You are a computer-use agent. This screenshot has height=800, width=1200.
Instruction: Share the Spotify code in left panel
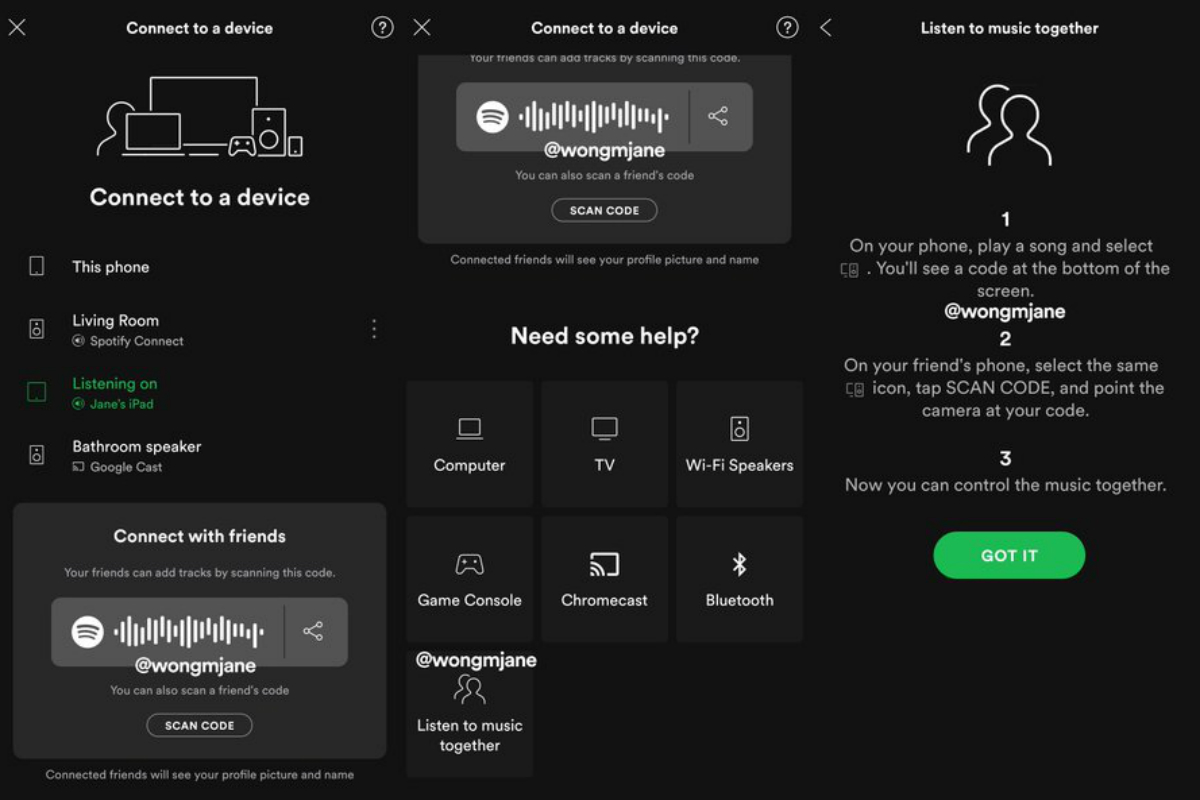pos(313,631)
